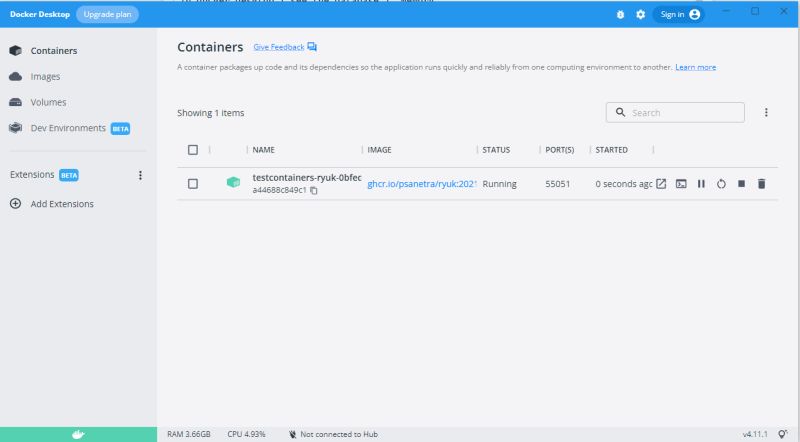Click the feedback speech bubble icon
The width and height of the screenshot is (800, 442).
coord(312,47)
